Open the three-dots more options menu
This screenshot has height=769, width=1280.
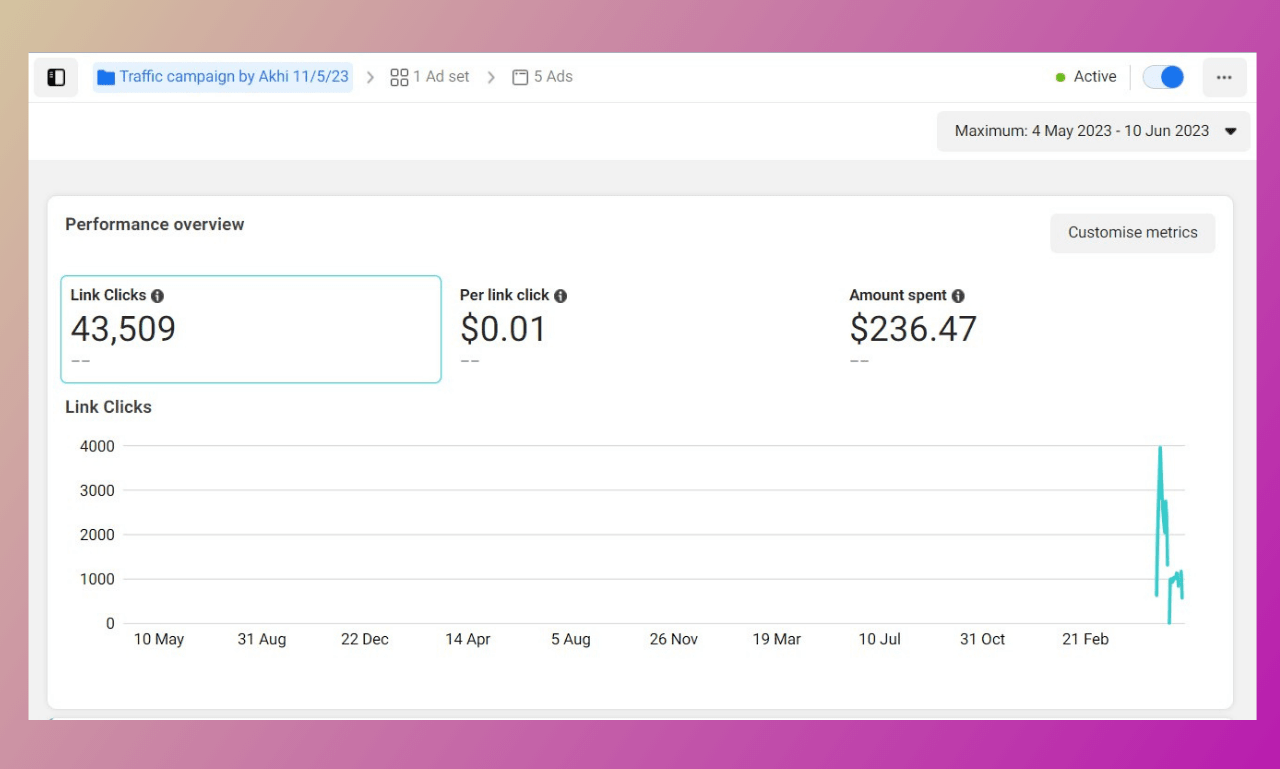1224,77
